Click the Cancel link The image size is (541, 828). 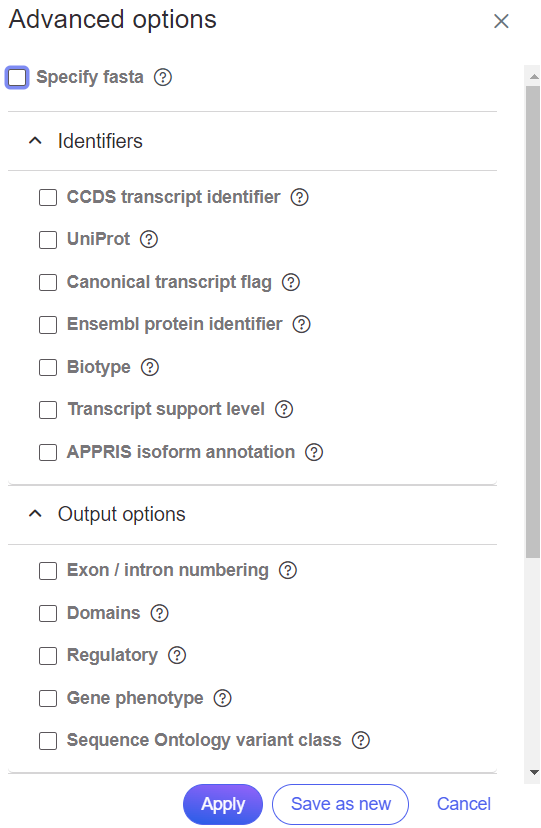463,804
